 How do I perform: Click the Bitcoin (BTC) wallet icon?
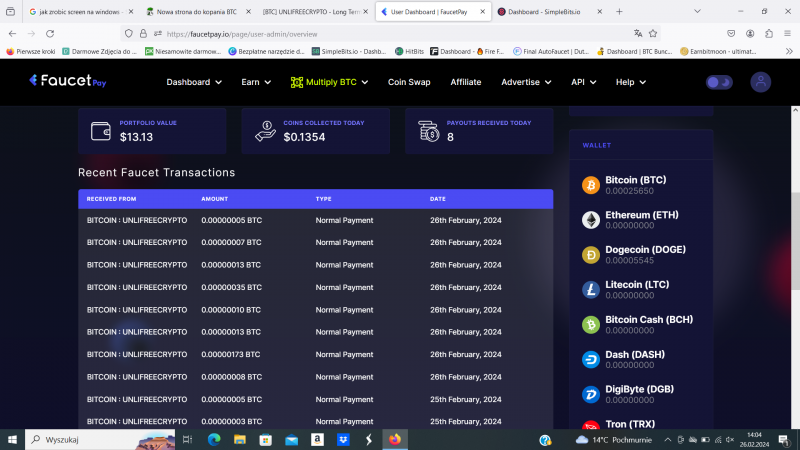coord(591,185)
